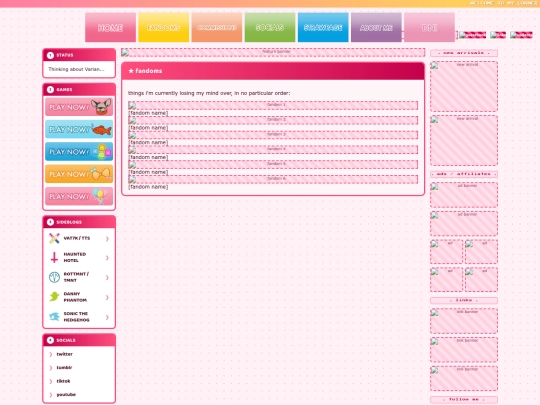This screenshot has height=405, width=540.
Task: Click the fandom 1 banner image
Action: [x=273, y=105]
